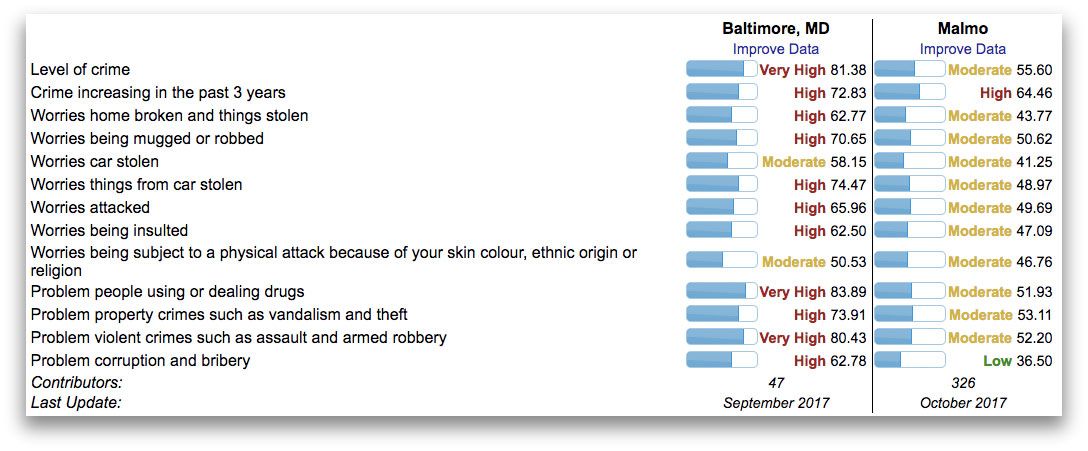Screen dimensions: 1088x451
Task: Click Baltimore's Worries car stolen bar
Action: click(x=721, y=161)
